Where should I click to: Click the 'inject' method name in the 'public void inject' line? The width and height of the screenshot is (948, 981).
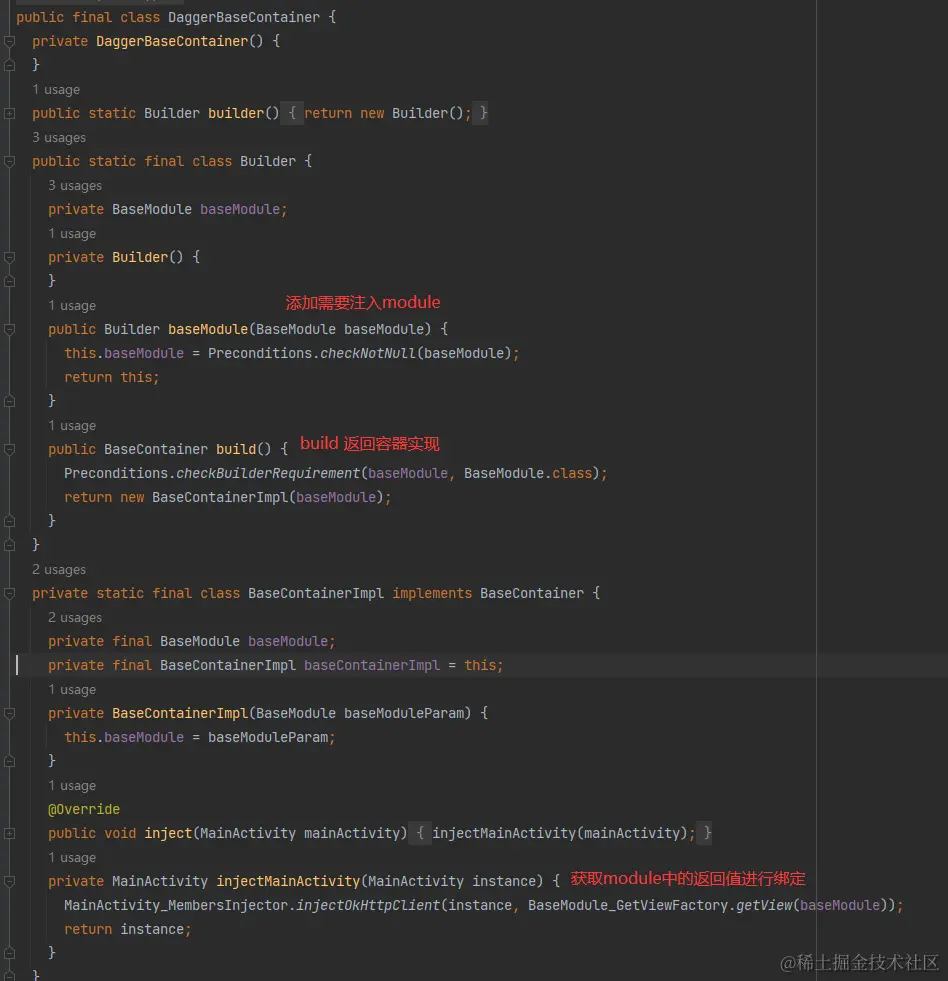pyautogui.click(x=168, y=833)
